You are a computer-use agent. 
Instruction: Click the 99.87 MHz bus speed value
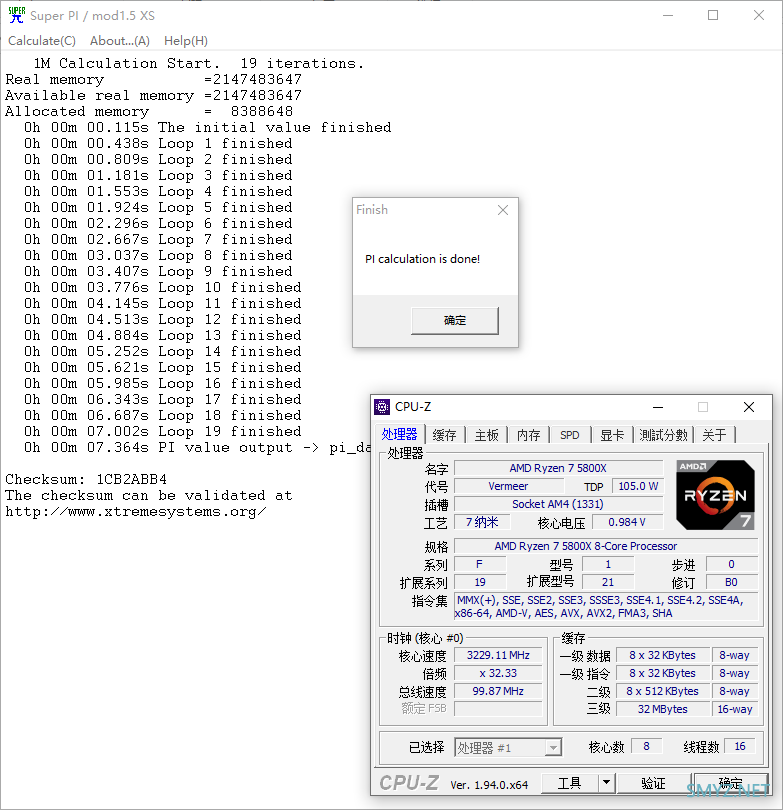(x=498, y=691)
